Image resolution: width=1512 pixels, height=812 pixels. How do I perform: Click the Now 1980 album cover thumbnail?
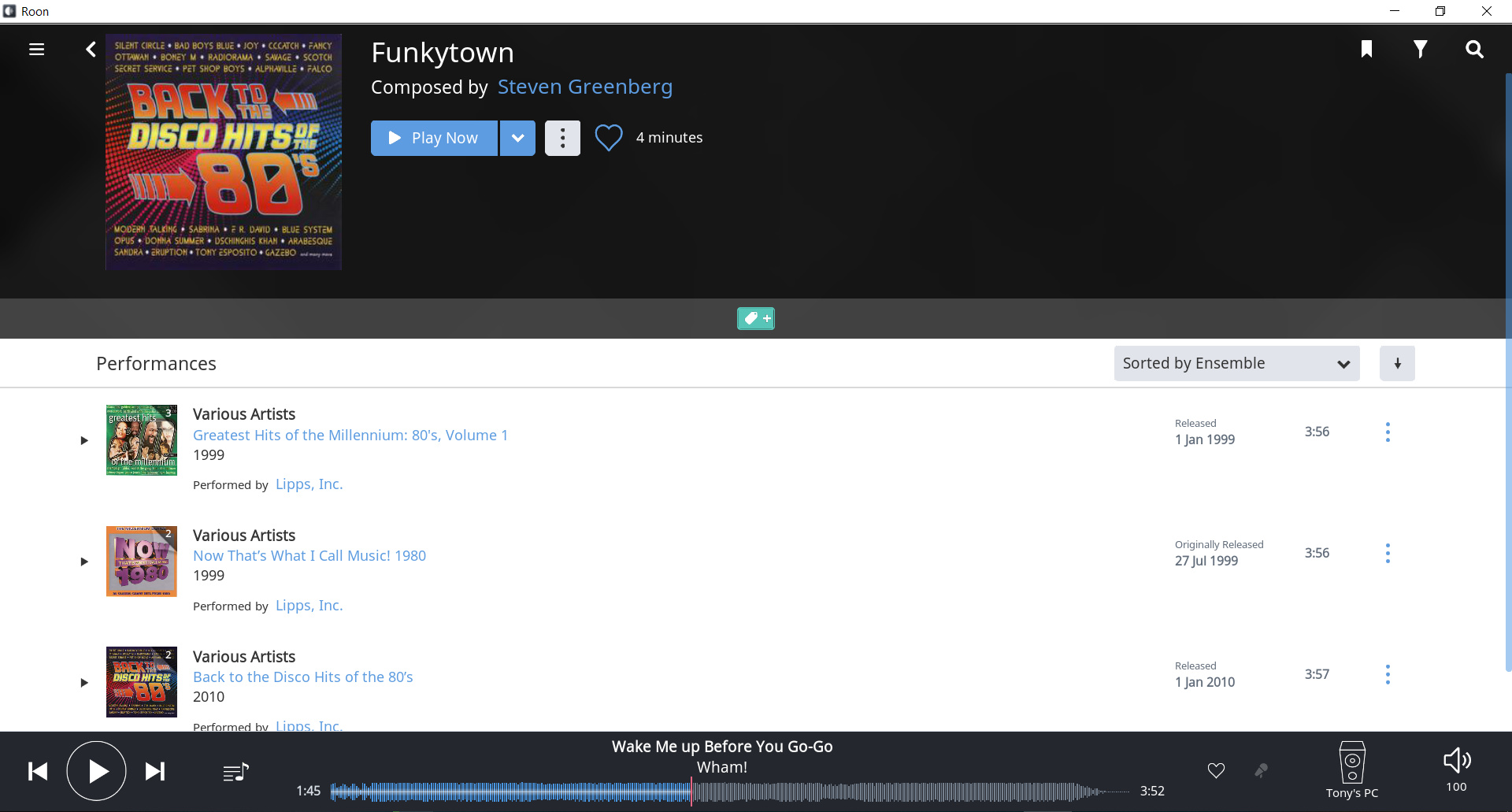pyautogui.click(x=142, y=562)
